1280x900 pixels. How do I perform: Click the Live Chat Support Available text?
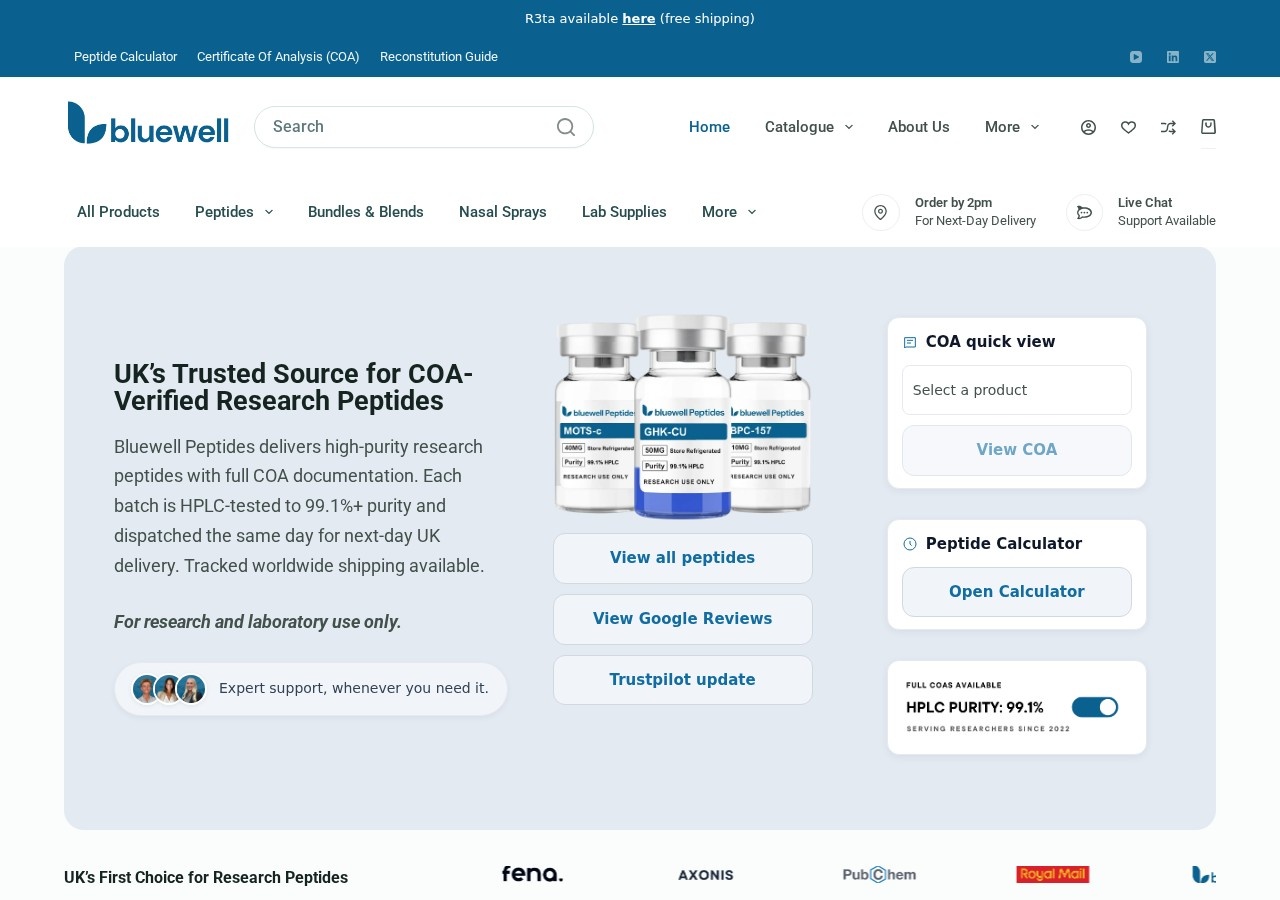point(1167,212)
